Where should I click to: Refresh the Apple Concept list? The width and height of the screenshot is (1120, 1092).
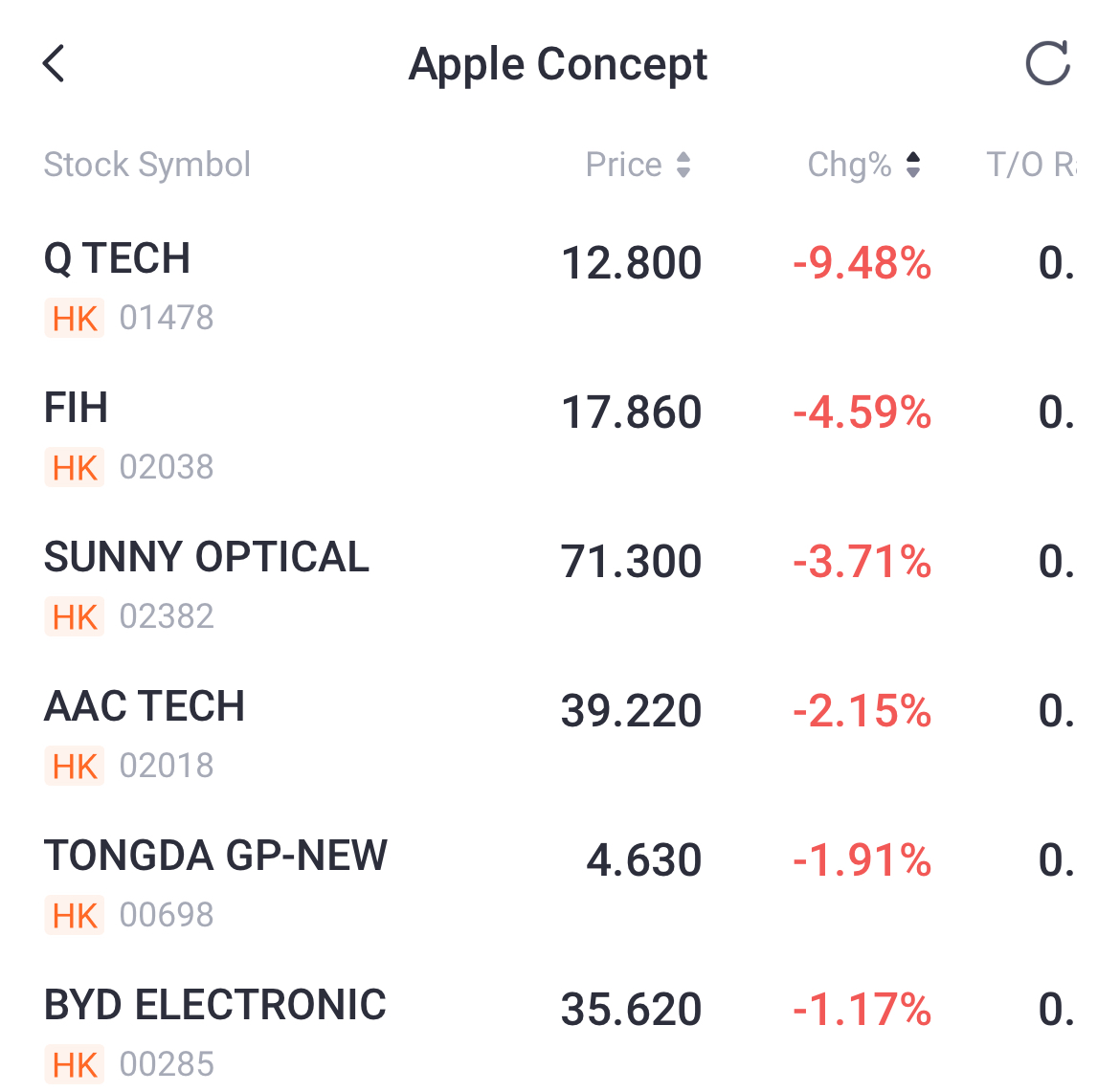pos(1047,64)
